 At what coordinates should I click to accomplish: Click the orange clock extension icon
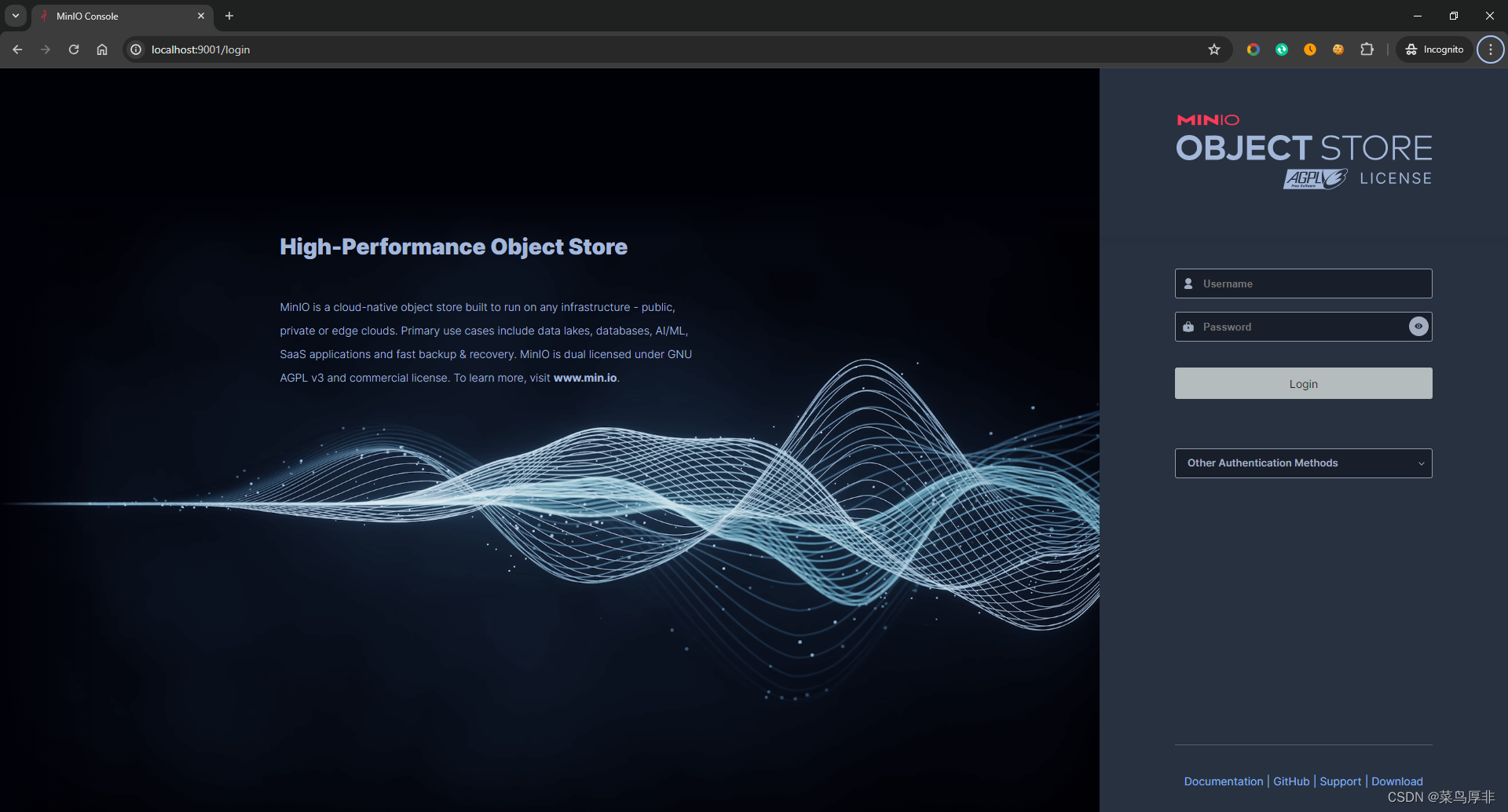click(1310, 49)
